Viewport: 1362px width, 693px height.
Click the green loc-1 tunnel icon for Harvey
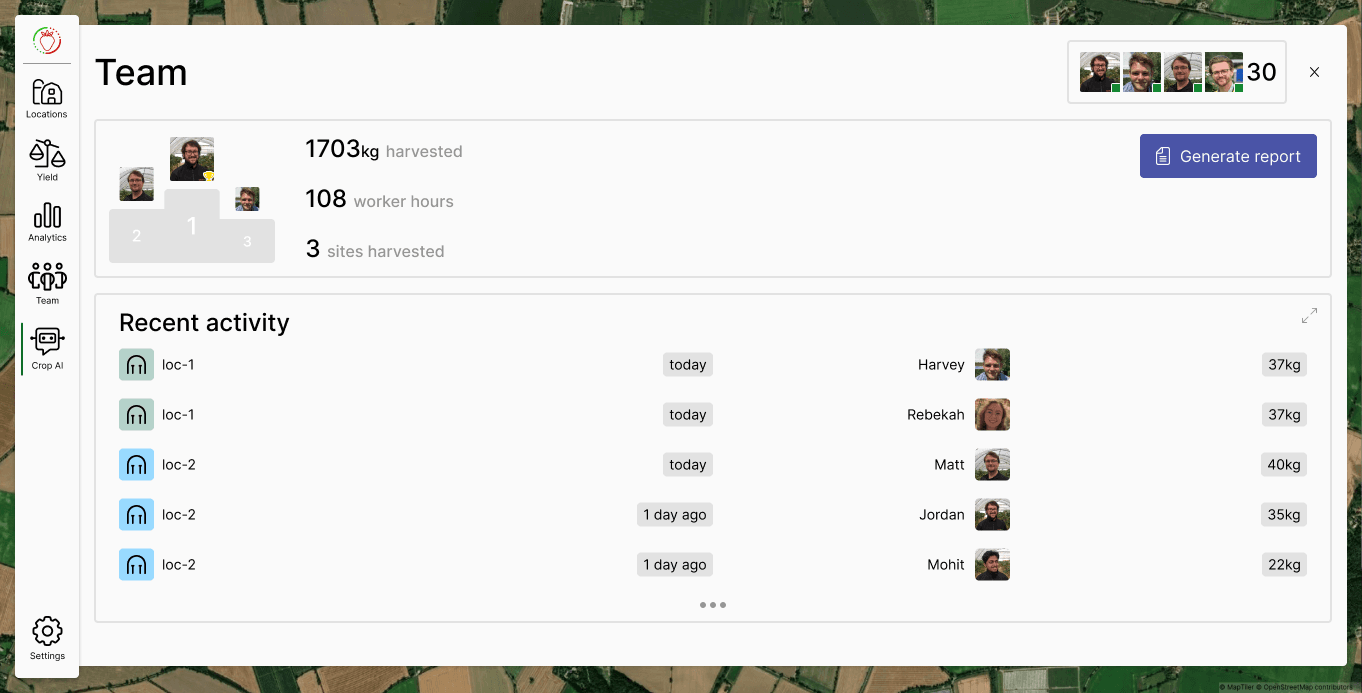pos(136,365)
